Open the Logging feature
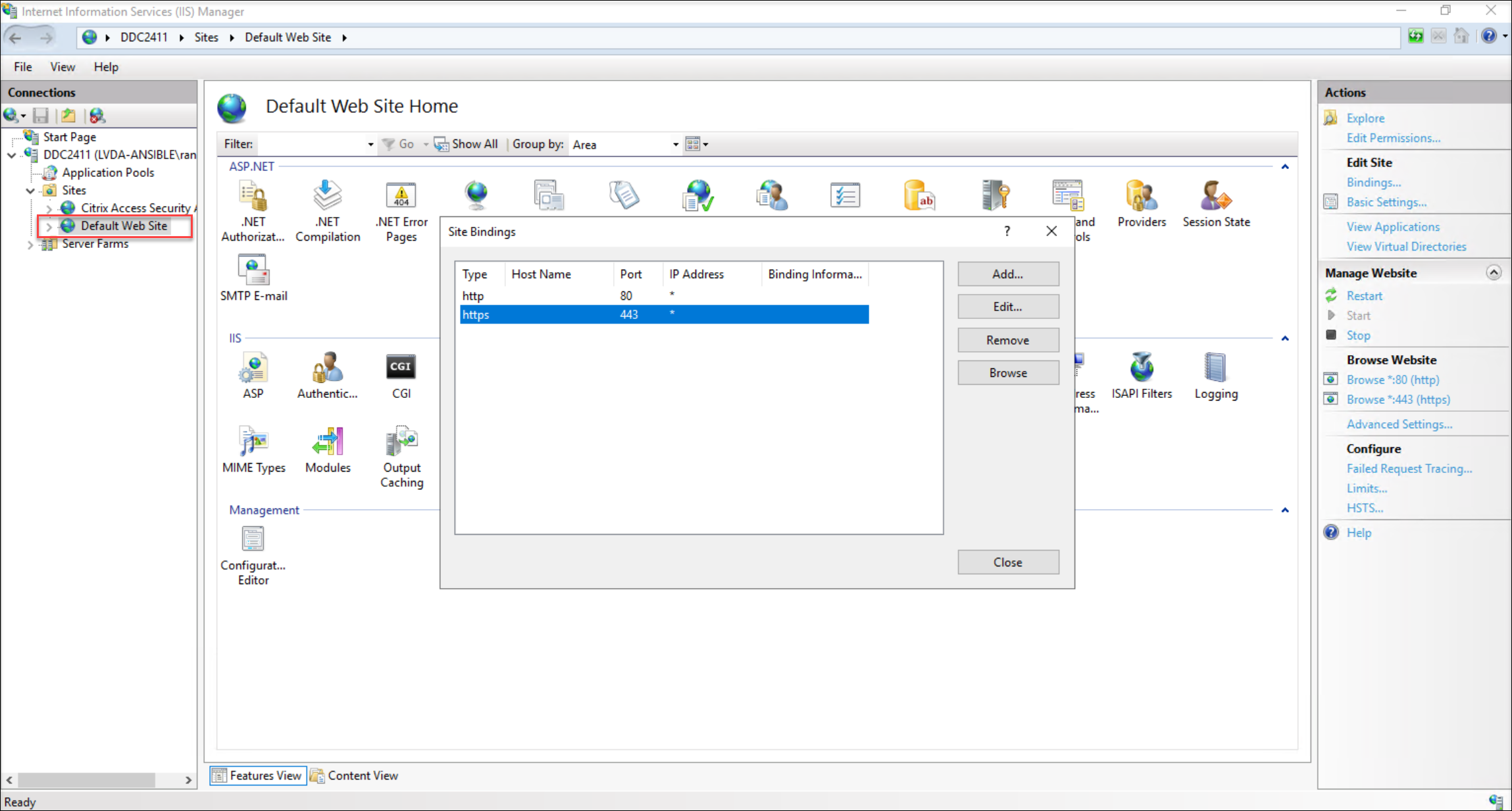This screenshot has height=811, width=1512. 1215,375
